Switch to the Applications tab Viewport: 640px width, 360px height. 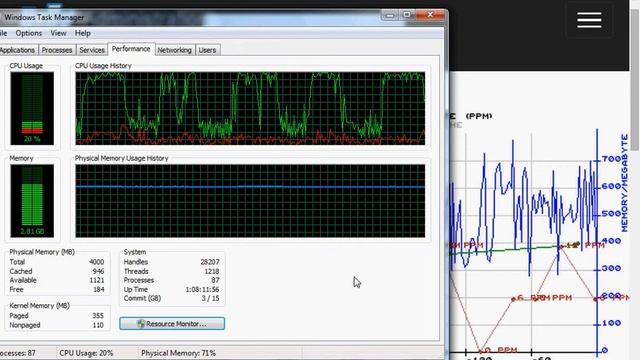pos(18,50)
